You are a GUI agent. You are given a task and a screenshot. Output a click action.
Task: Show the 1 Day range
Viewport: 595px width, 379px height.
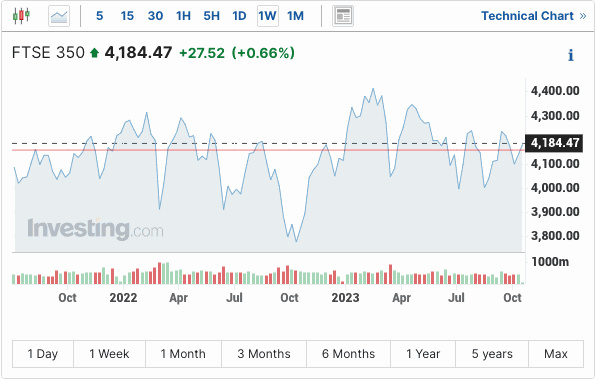tap(43, 354)
